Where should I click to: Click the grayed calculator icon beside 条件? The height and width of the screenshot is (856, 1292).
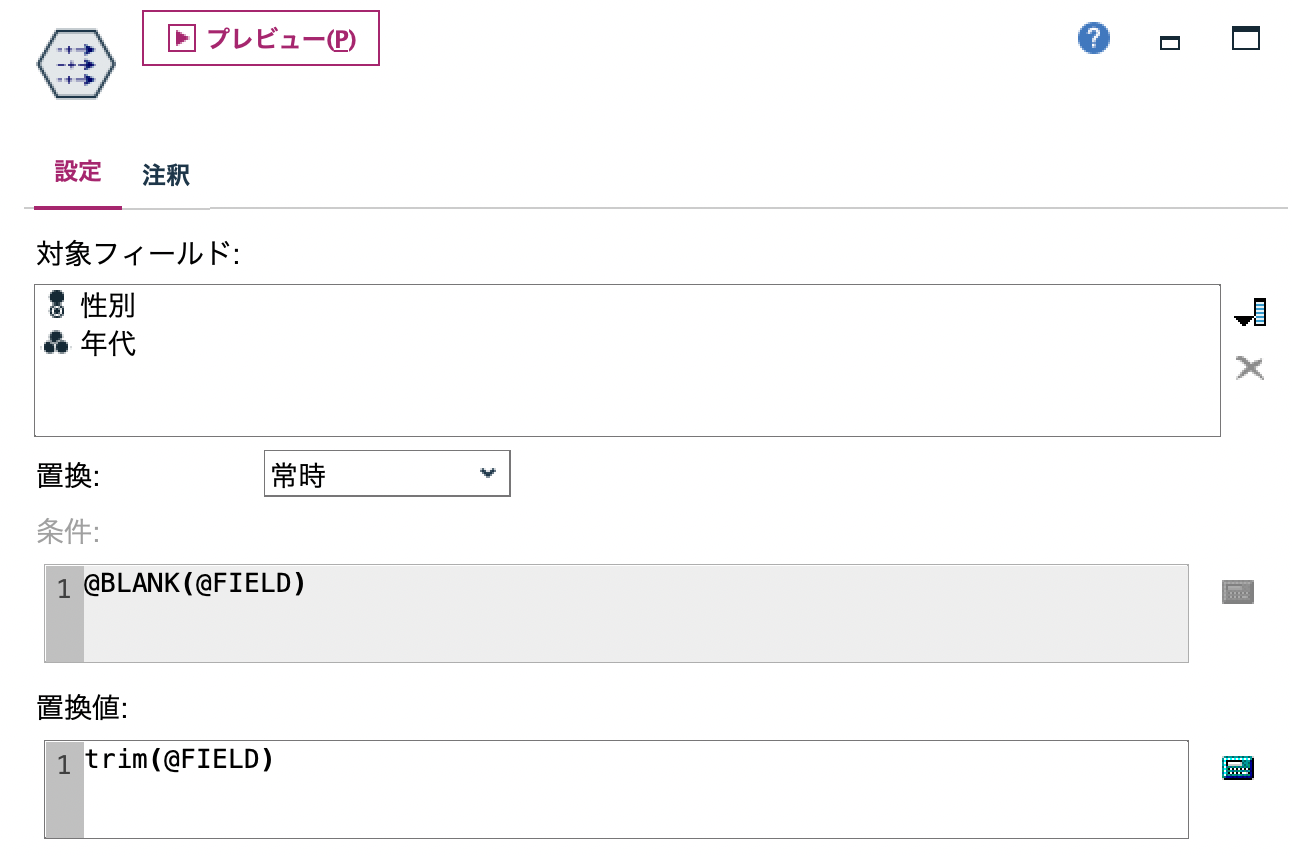1238,591
